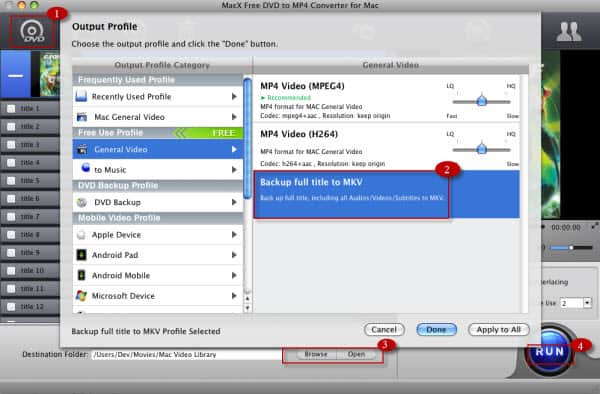The image size is (600, 394).
Task: Click the Android Pad icon
Action: tap(82, 255)
